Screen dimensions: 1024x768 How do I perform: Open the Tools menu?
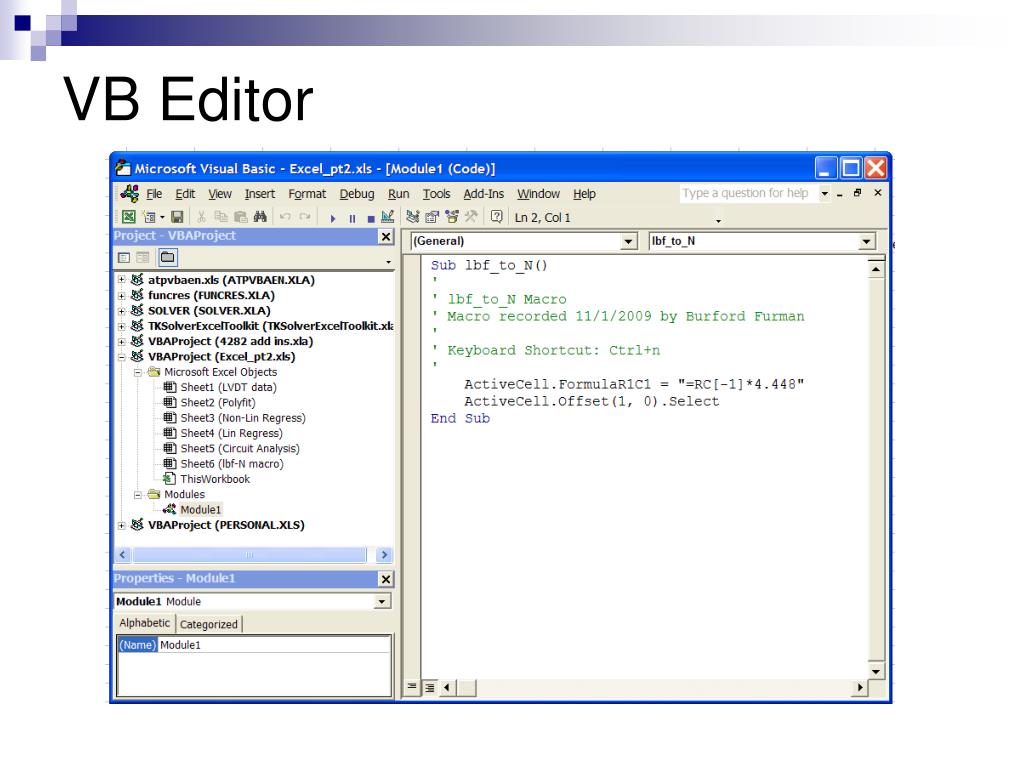[x=436, y=194]
